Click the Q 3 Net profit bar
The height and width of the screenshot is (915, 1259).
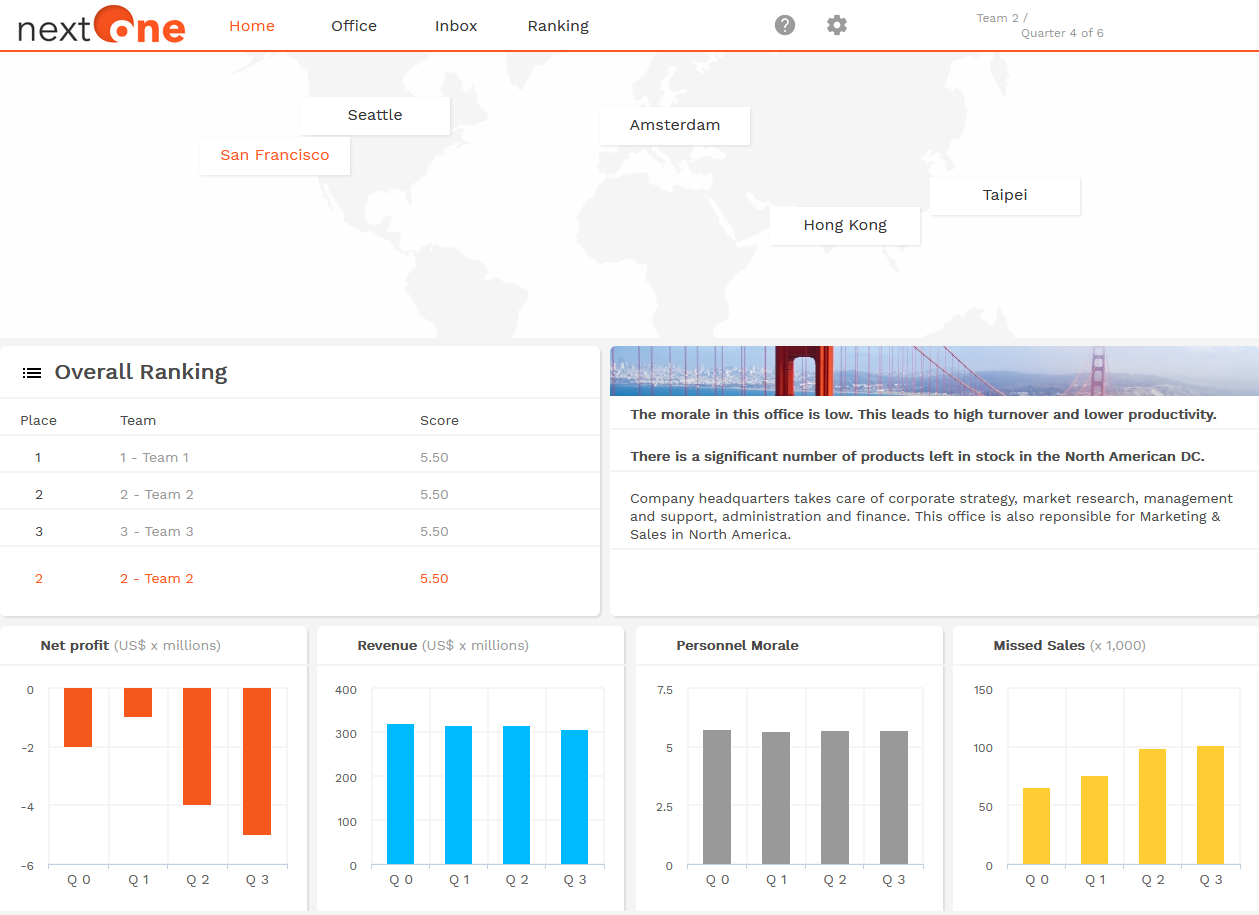tap(257, 761)
